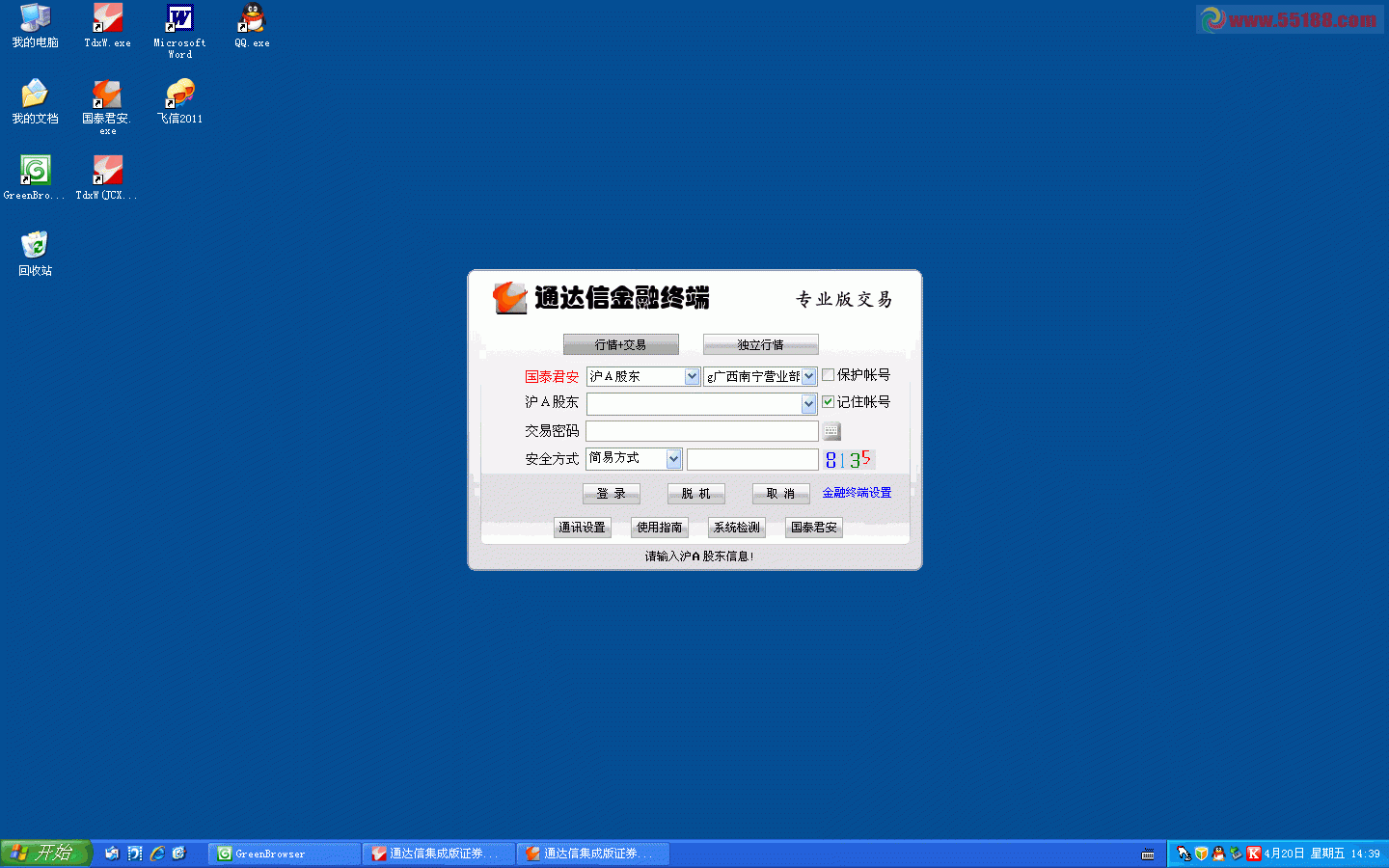Click the 请输入沪A股东信息! status message
The height and width of the screenshot is (868, 1389).
[x=699, y=556]
